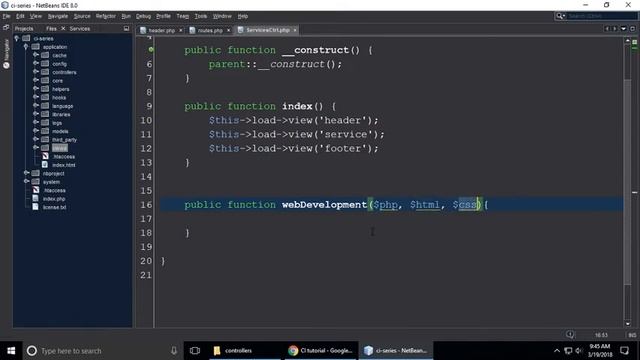Expand the third_party folder

click(36, 140)
